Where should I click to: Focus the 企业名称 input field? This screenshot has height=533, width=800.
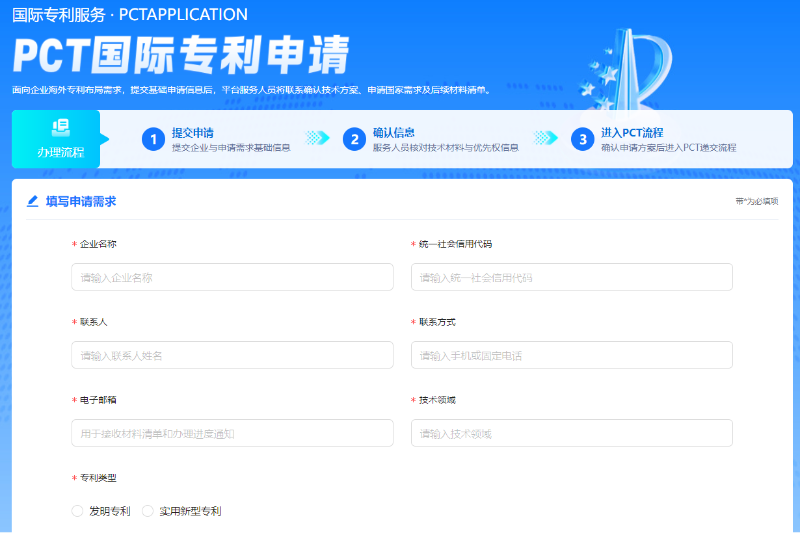point(232,277)
